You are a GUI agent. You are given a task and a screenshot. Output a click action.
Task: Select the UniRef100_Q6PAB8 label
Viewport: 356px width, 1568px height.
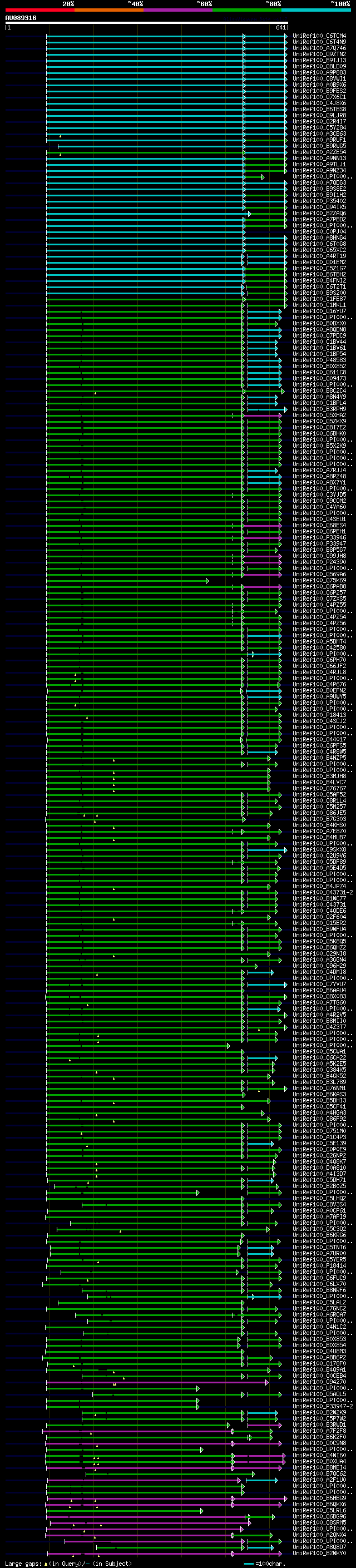[319, 587]
